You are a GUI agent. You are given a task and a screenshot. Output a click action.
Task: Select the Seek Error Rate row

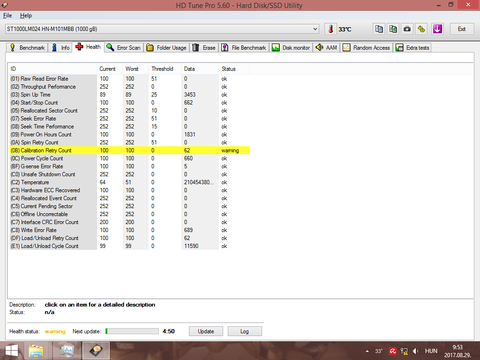pyautogui.click(x=129, y=119)
